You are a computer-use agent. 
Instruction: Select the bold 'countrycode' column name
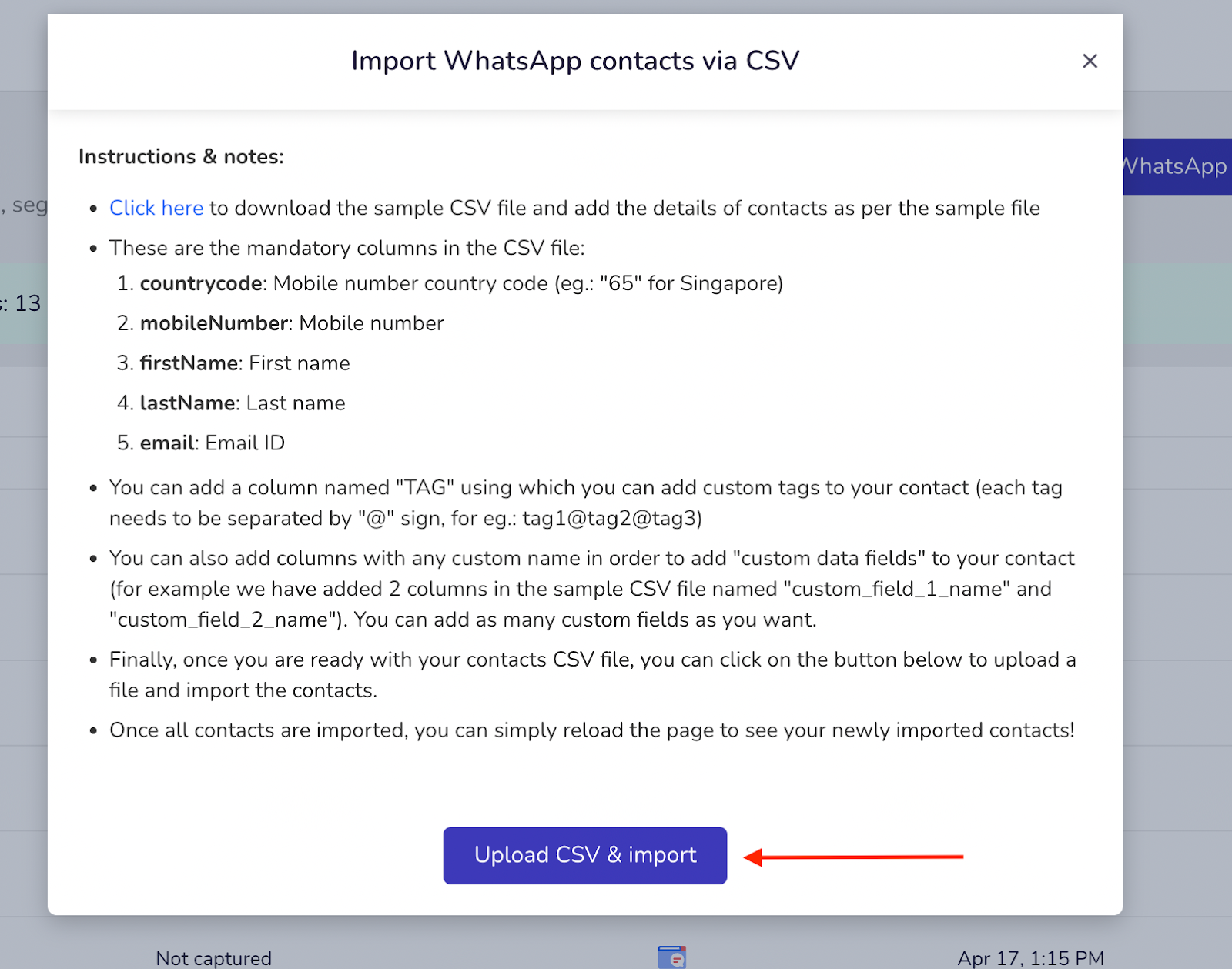tap(201, 283)
